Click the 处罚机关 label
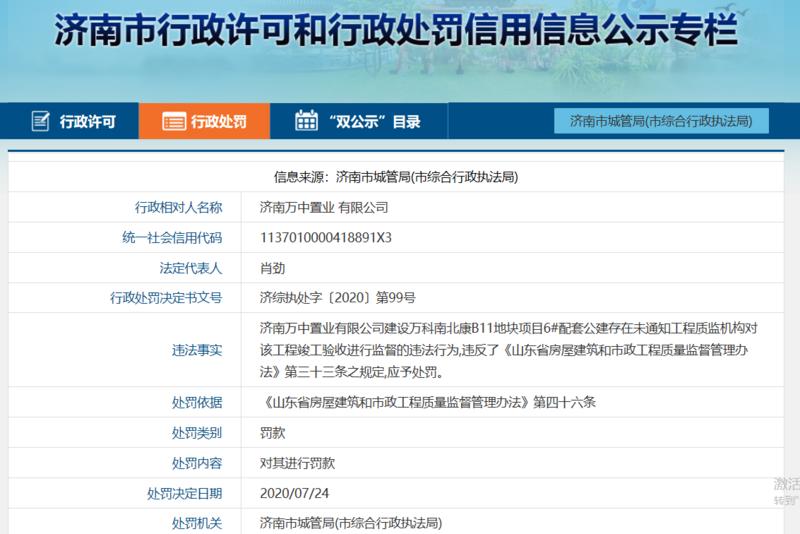The image size is (800, 534). 197,523
